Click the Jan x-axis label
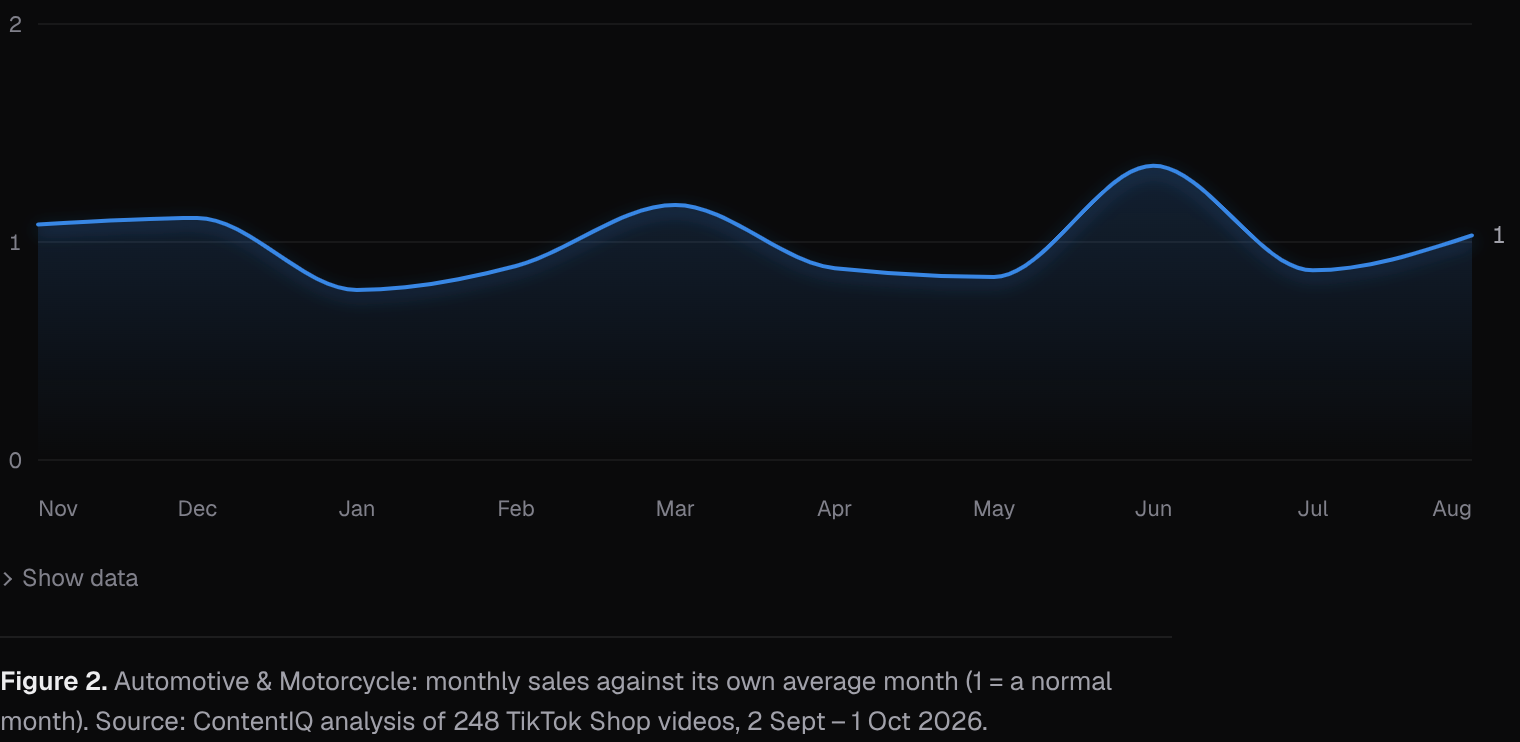1520x742 pixels. [x=357, y=509]
